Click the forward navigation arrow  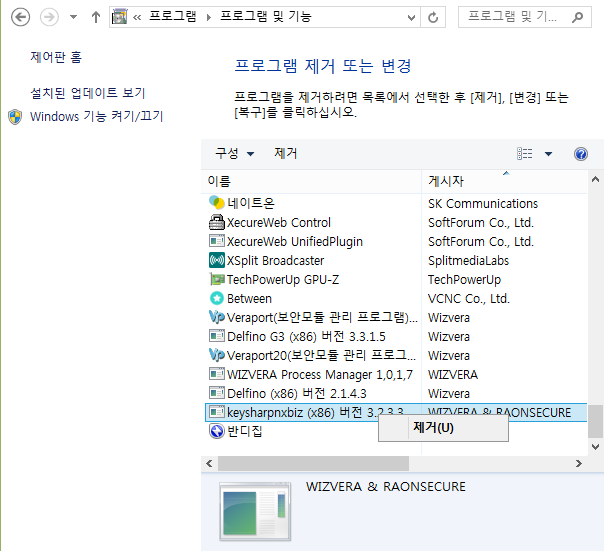49,17
